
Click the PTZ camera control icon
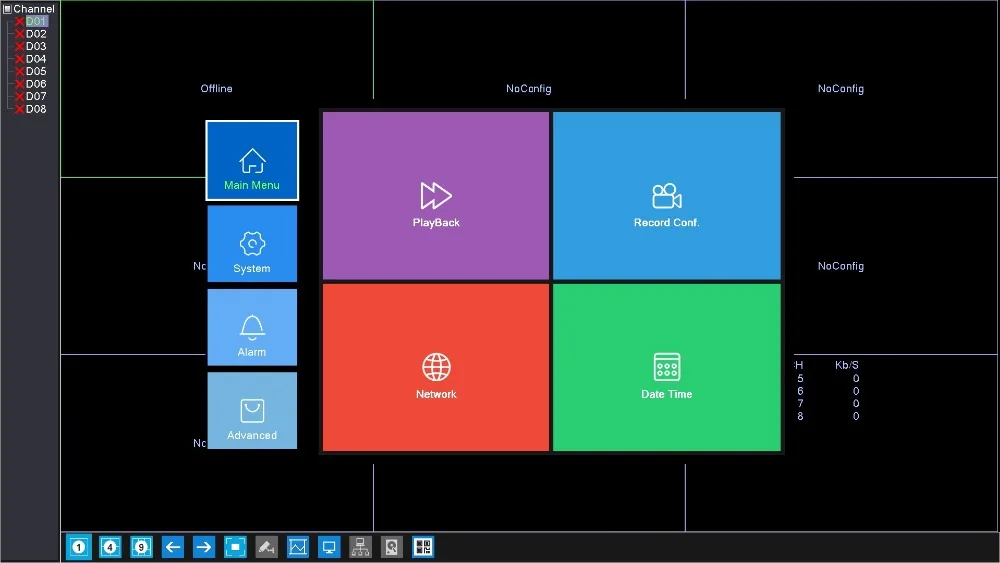(x=266, y=547)
